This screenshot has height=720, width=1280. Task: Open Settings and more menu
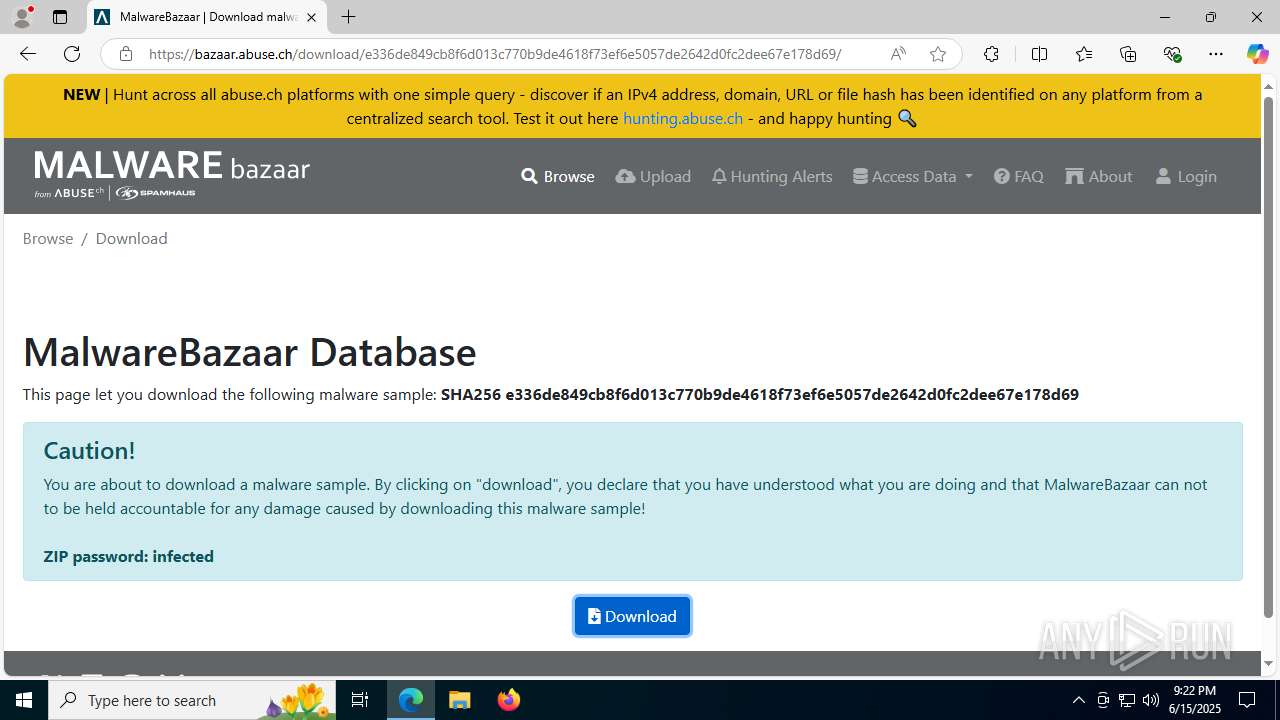click(1216, 54)
